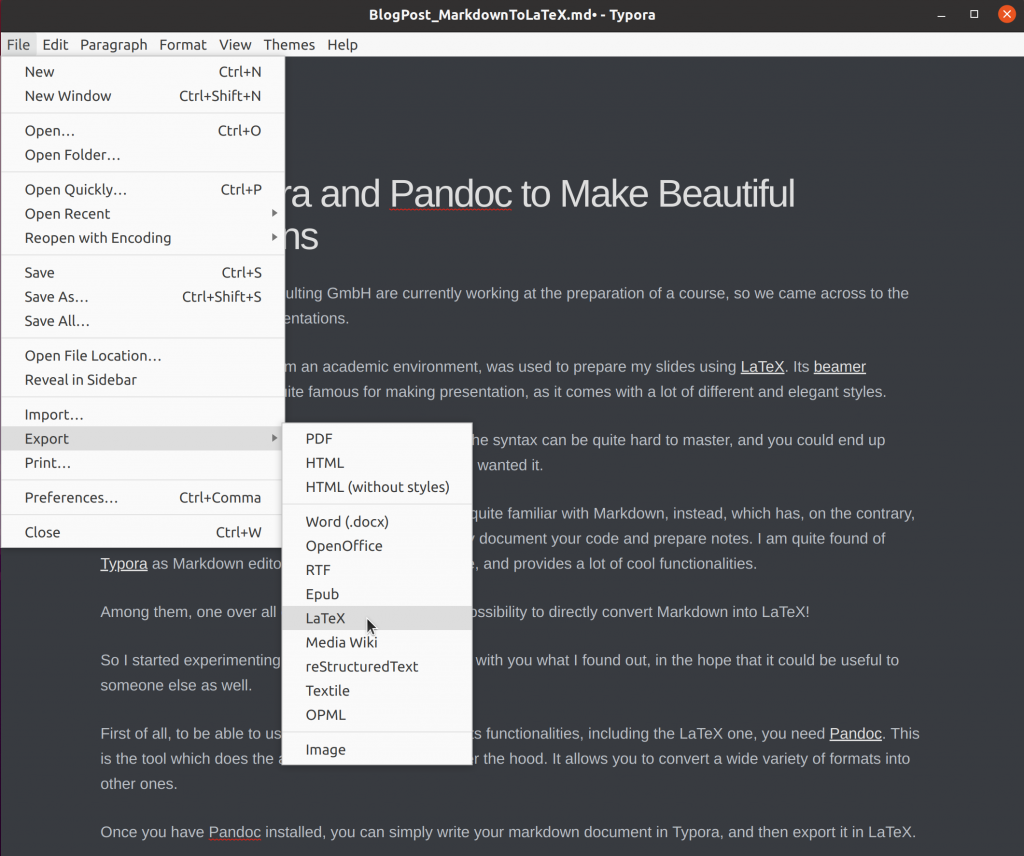Choose Open Folder... menu entry
Viewport: 1024px width, 856px height.
coord(143,155)
